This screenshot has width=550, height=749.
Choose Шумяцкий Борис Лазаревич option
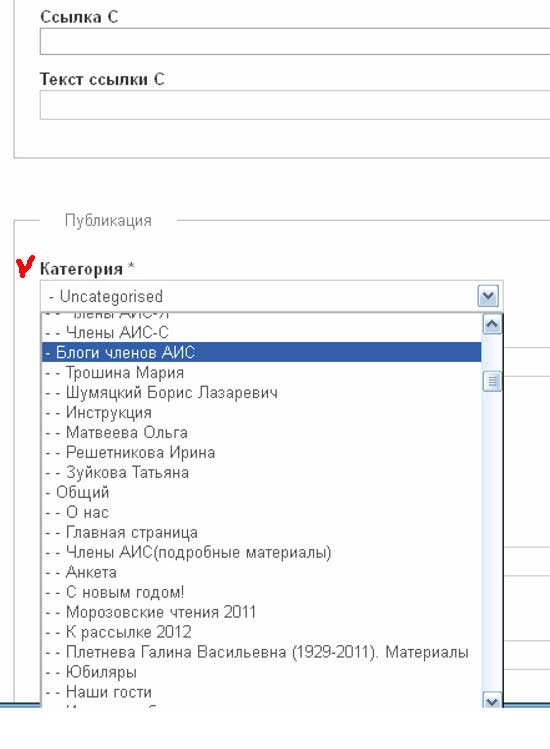[x=261, y=392]
